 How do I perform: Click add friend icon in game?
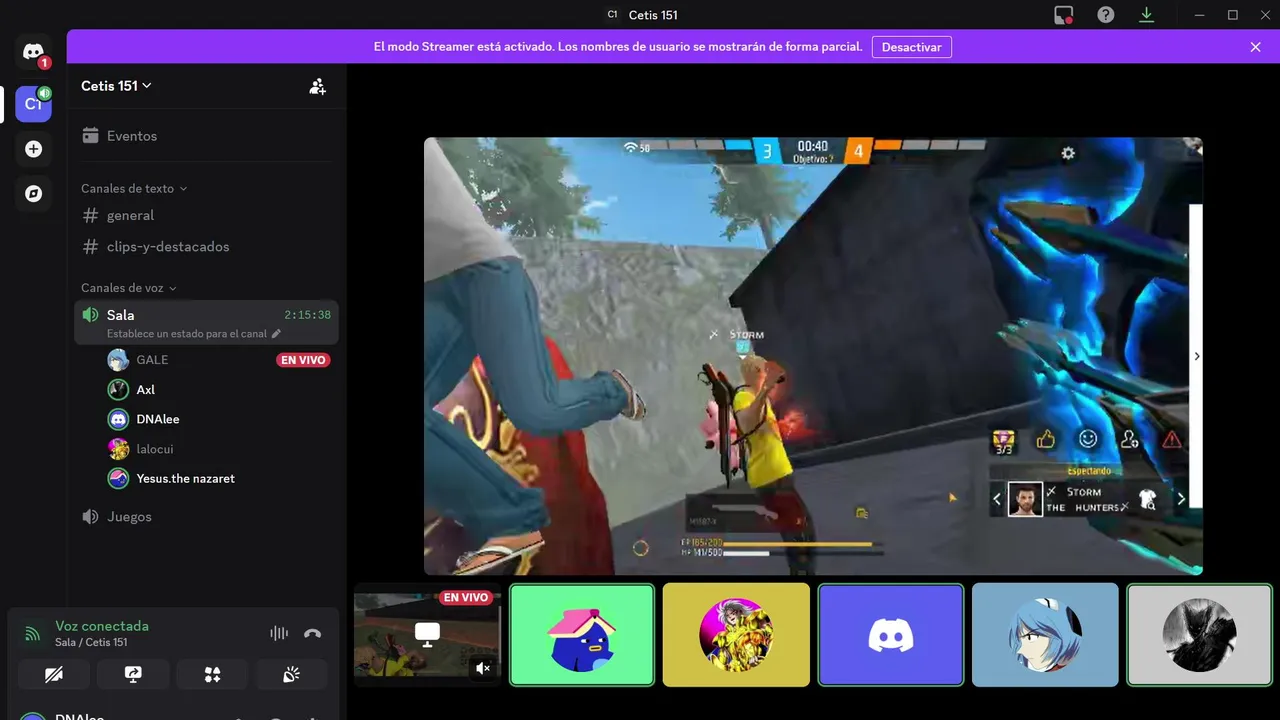1130,439
